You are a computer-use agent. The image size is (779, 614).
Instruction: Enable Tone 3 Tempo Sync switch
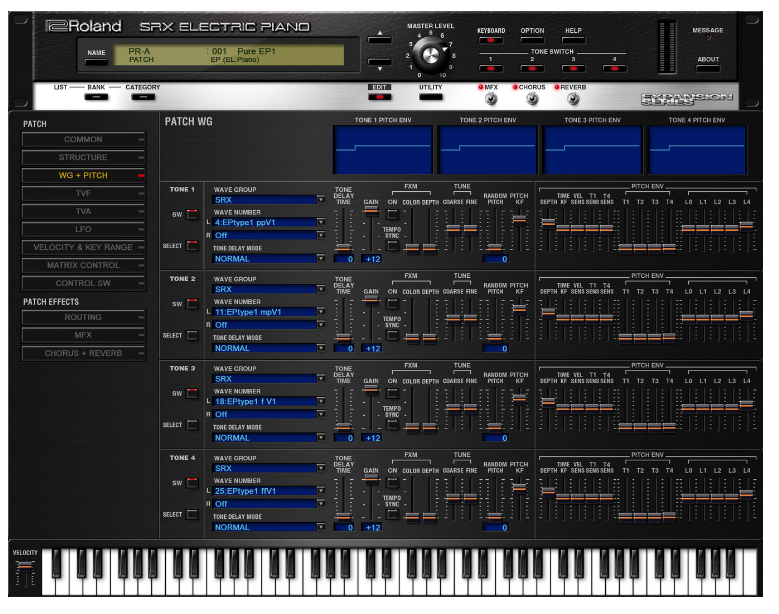[x=392, y=425]
